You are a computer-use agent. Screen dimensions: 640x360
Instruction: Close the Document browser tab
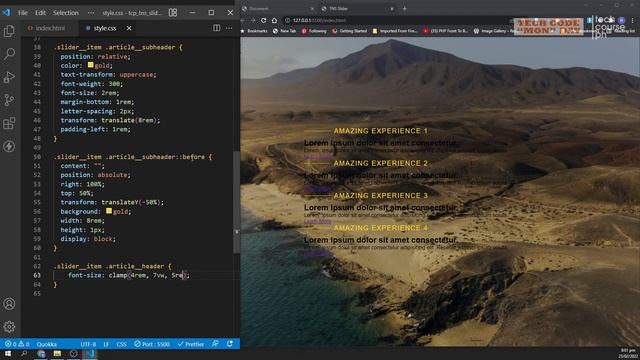point(312,8)
